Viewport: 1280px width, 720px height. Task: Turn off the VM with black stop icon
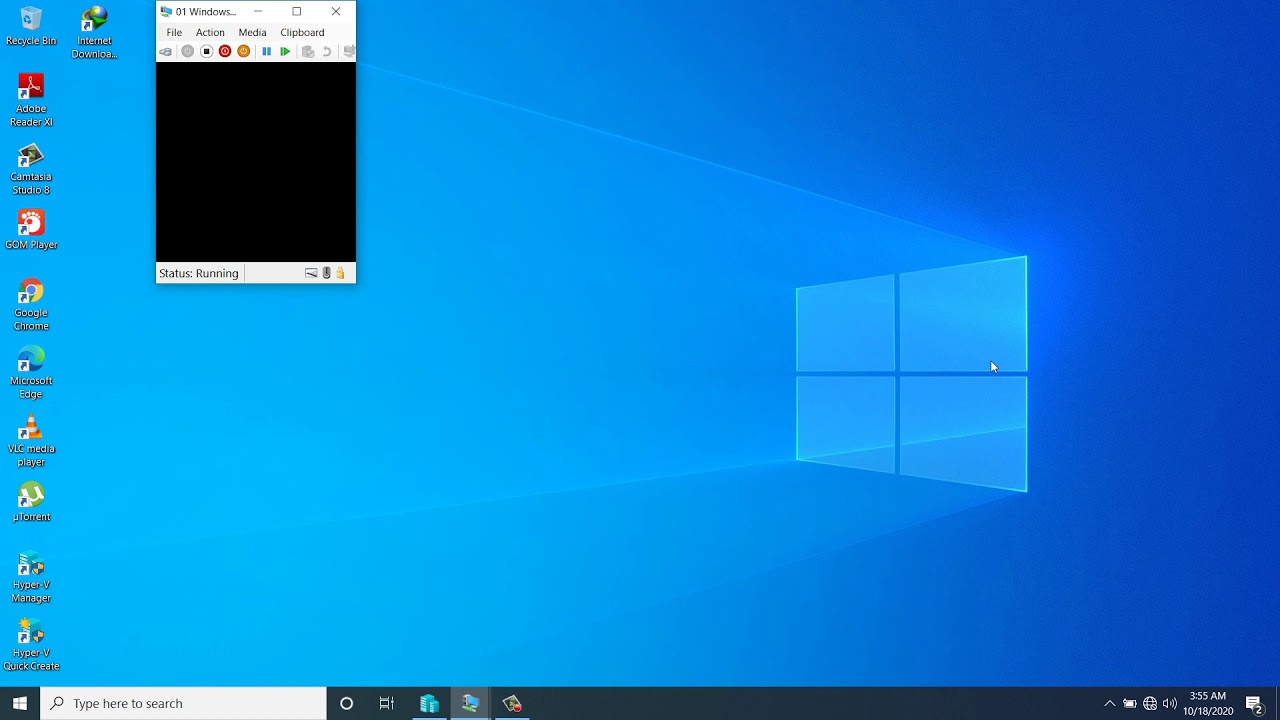(206, 52)
